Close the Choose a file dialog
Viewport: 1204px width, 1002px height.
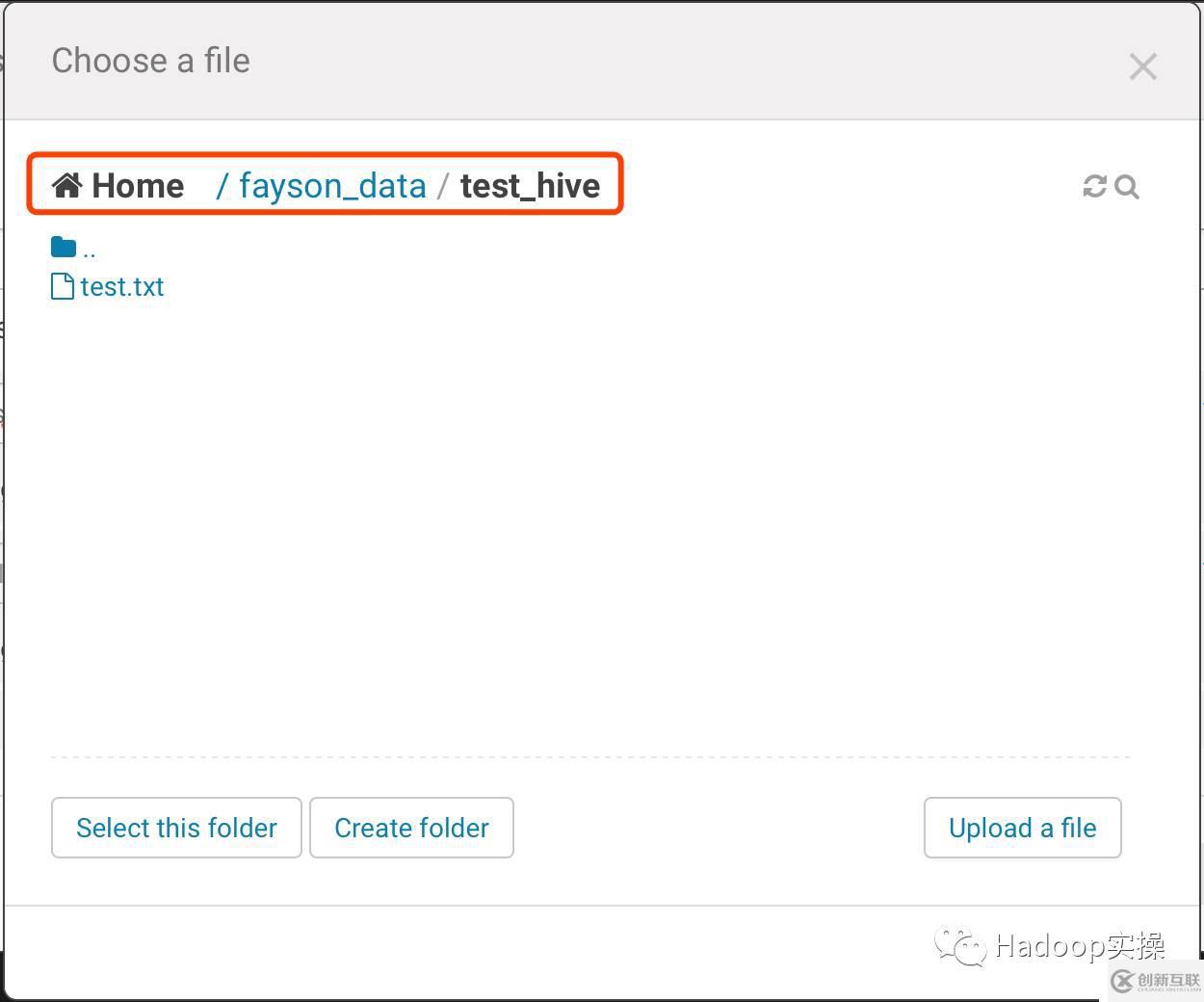[x=1142, y=66]
